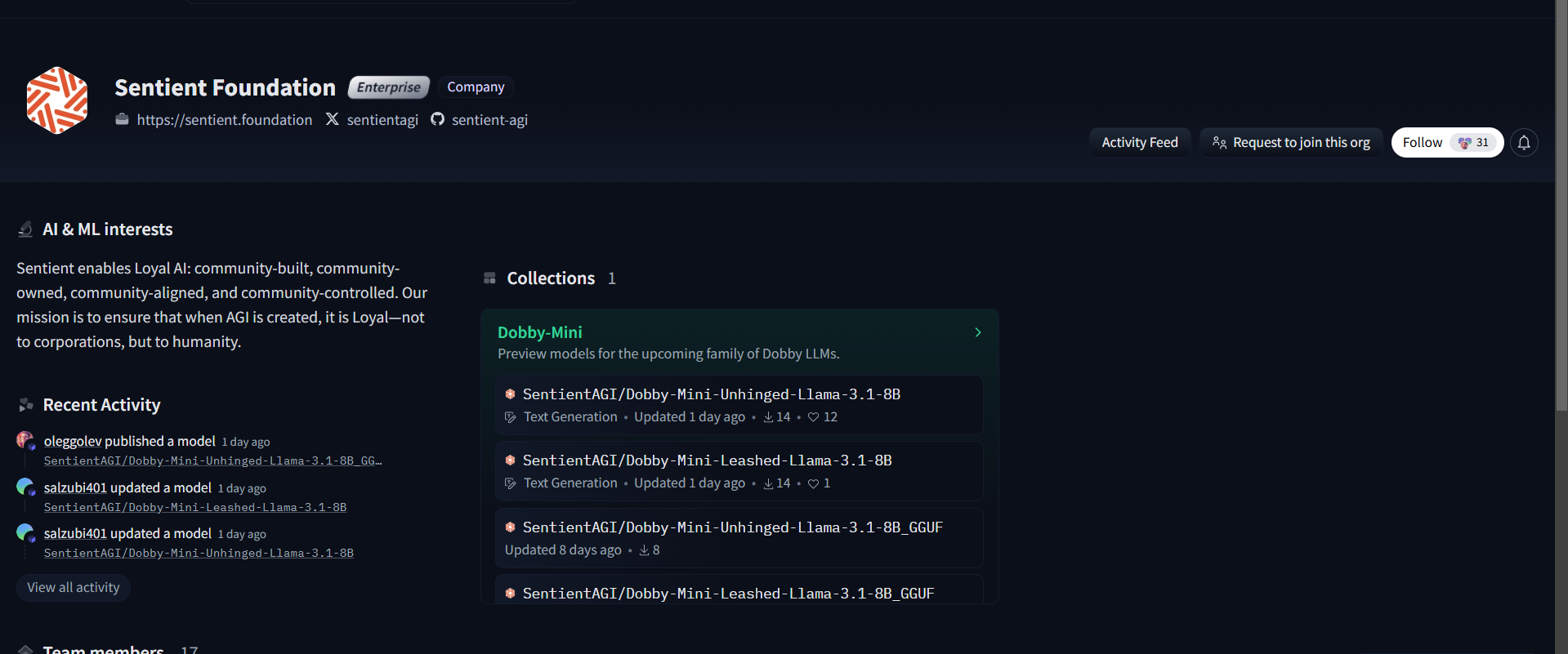
Task: Open the Collections heading
Action: pyautogui.click(x=551, y=278)
